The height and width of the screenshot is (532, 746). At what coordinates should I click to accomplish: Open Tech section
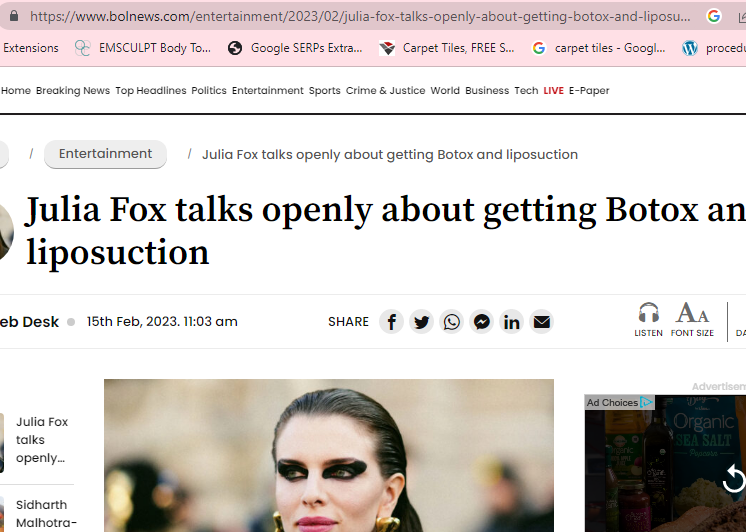click(x=526, y=90)
